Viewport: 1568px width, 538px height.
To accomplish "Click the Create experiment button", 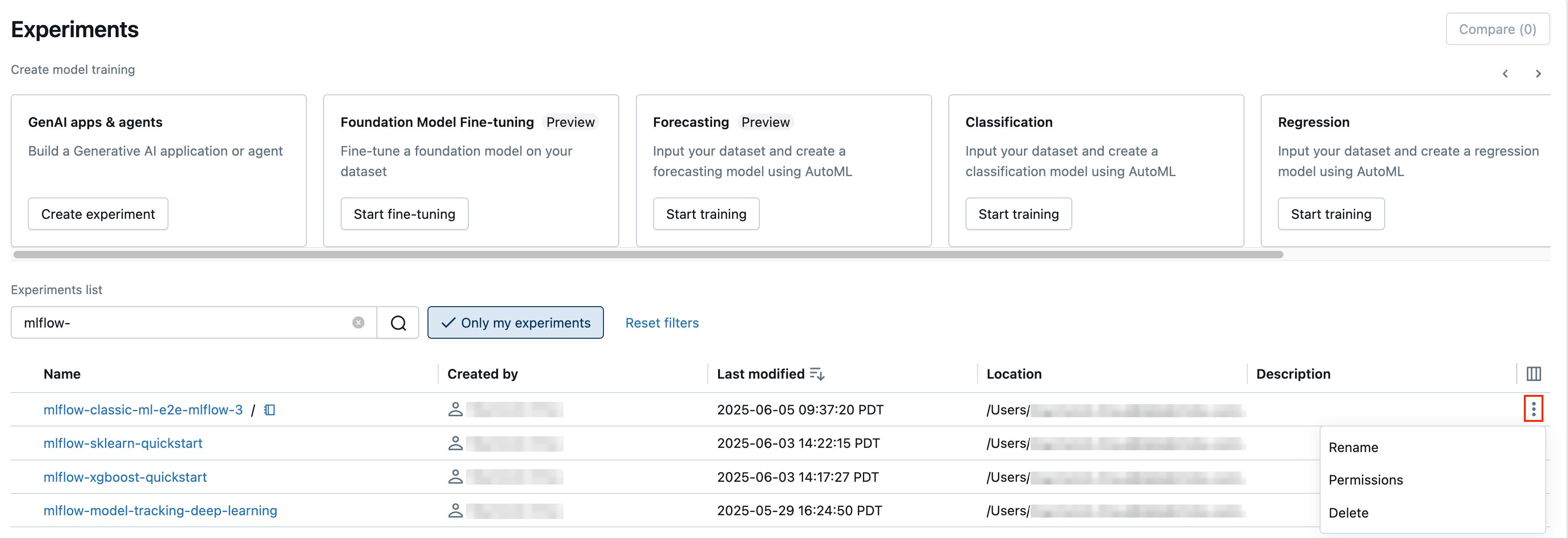I will tap(98, 214).
